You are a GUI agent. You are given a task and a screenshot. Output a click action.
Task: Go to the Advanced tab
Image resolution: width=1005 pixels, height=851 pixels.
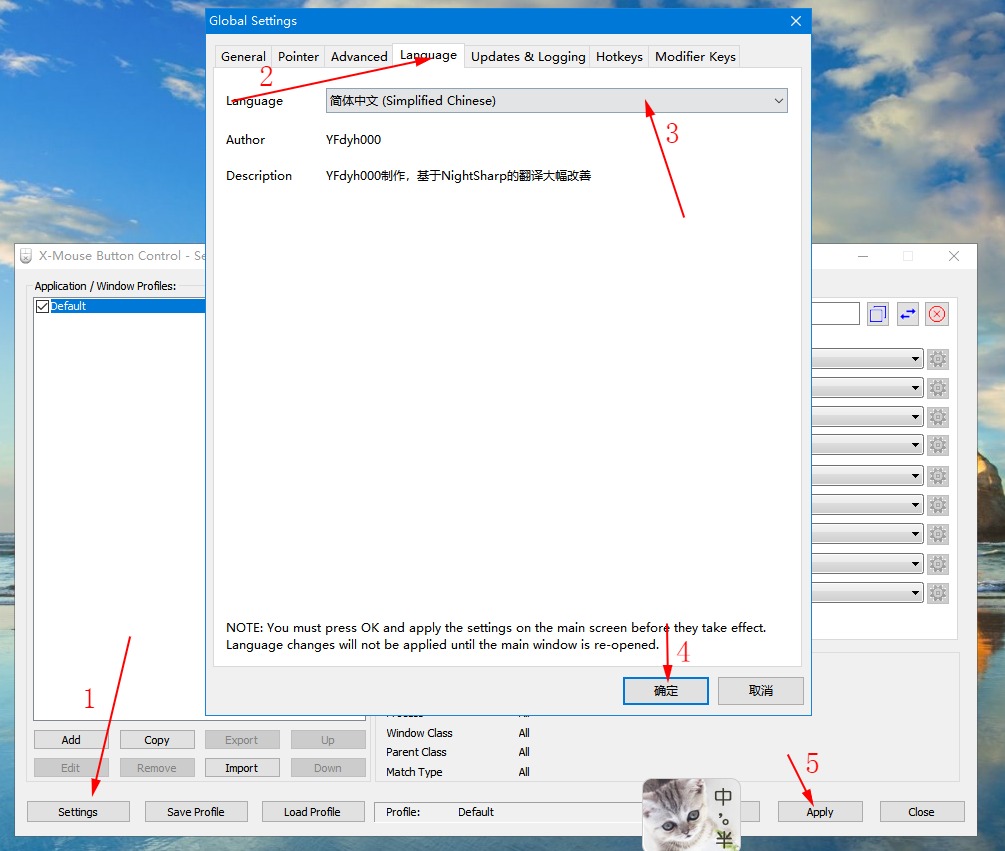(x=359, y=56)
